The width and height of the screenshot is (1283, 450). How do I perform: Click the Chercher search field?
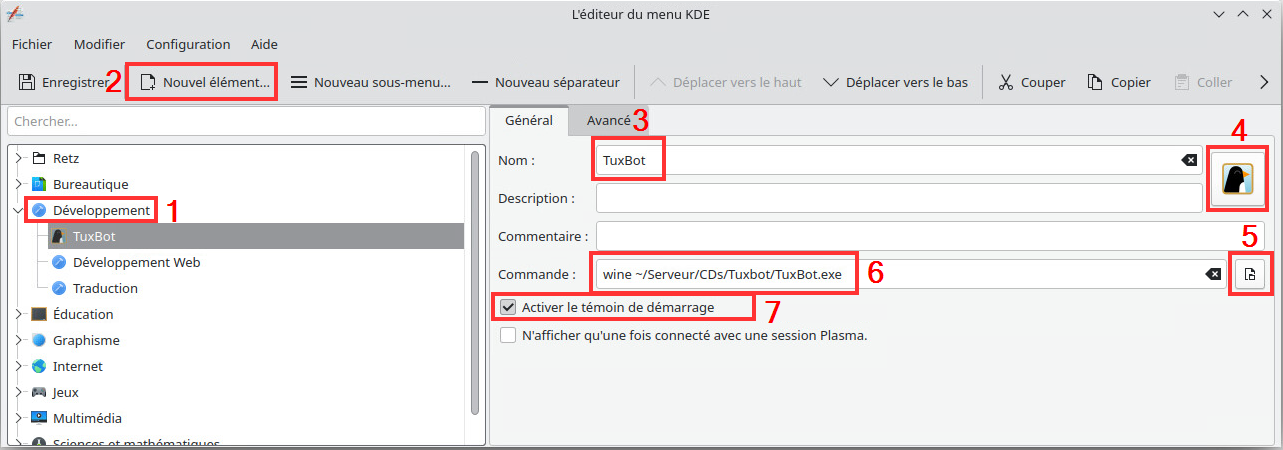tap(246, 121)
